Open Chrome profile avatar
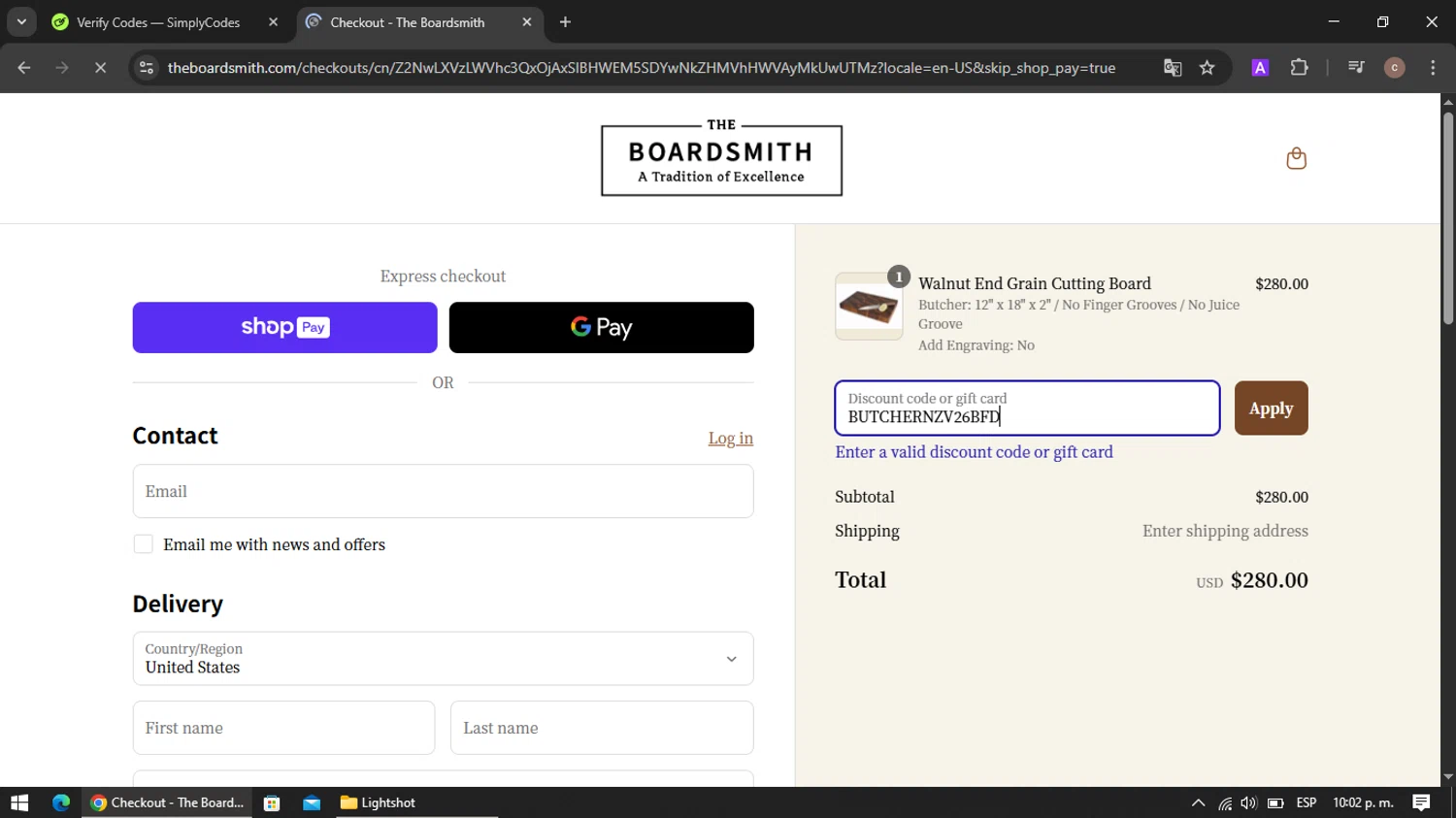Viewport: 1456px width, 818px height. pos(1394,68)
